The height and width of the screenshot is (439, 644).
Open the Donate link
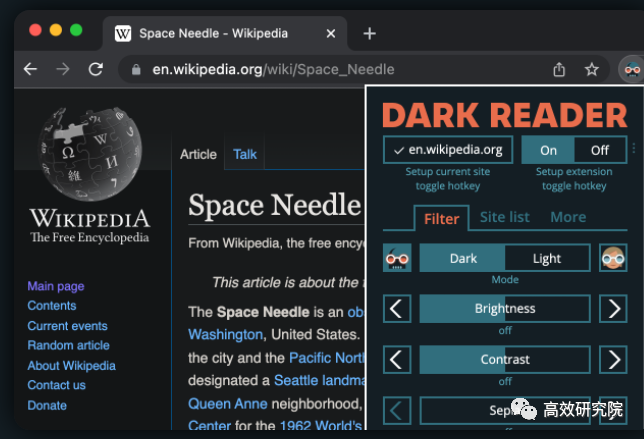[47, 405]
